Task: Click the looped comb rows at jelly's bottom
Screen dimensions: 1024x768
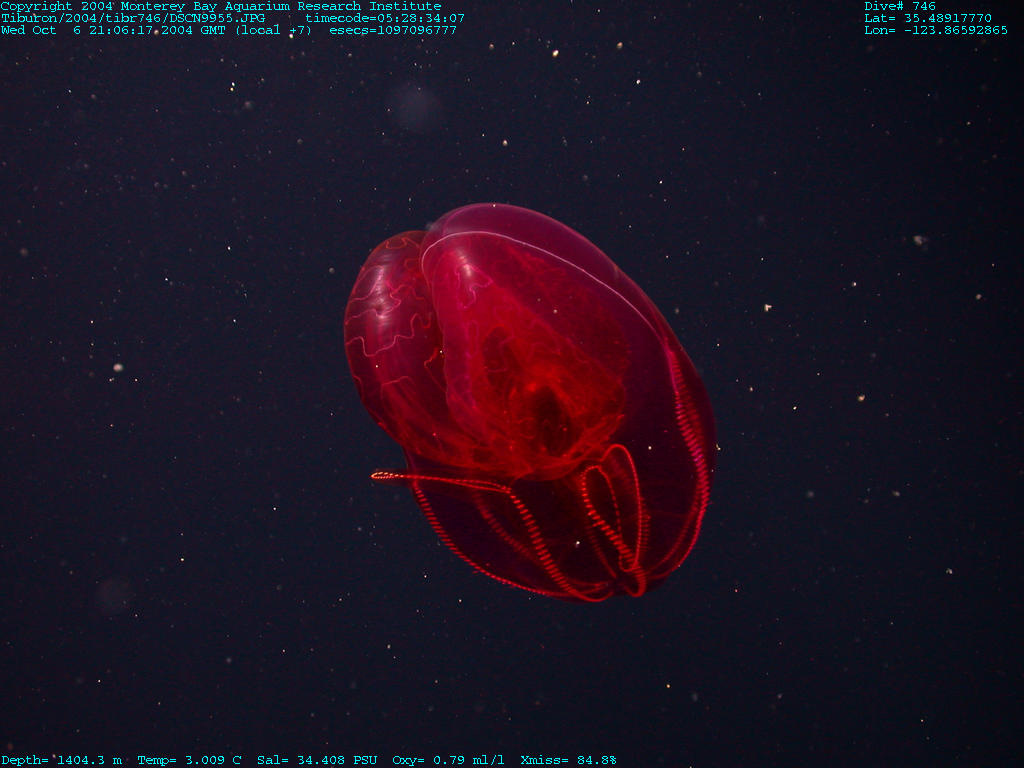Action: 615,520
